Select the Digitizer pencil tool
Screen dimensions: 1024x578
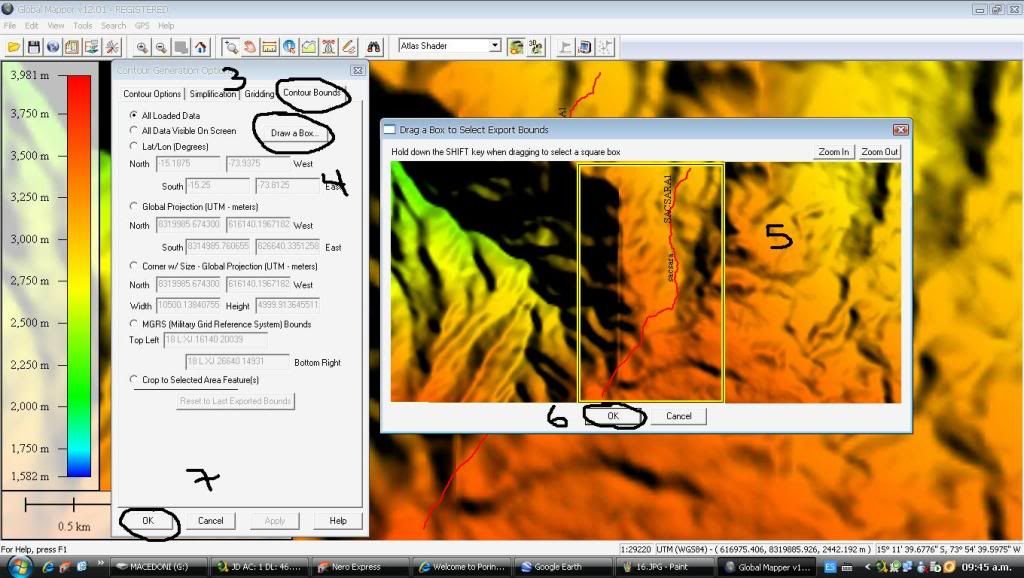(x=349, y=47)
